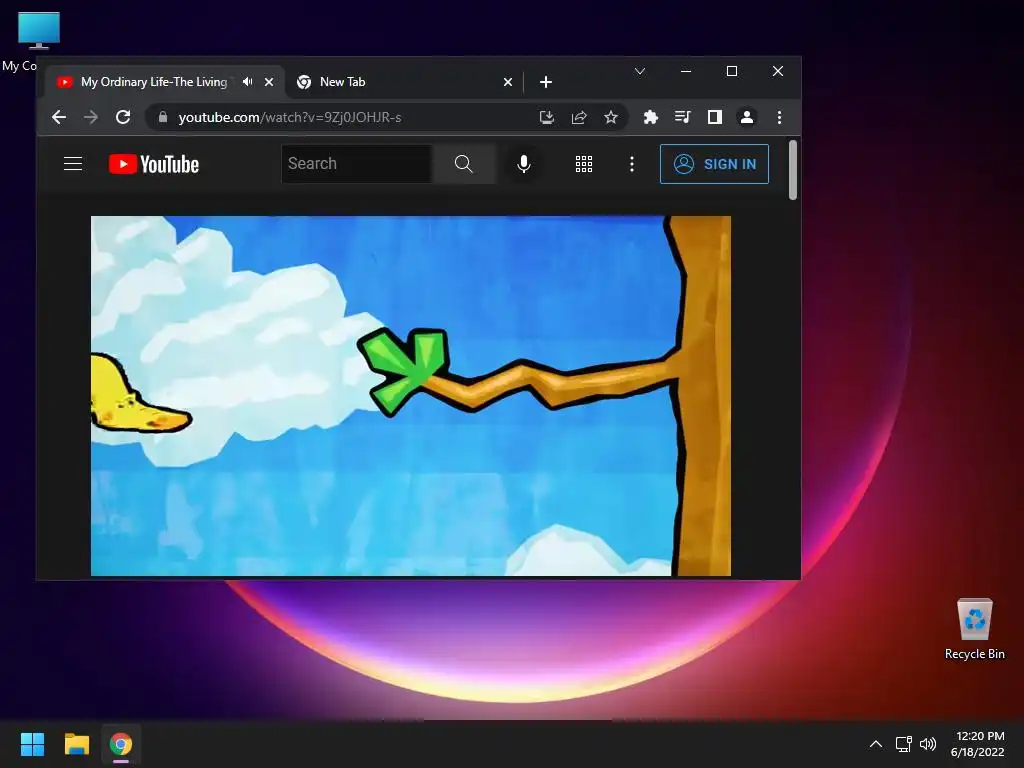Open the YouTube apps grid

point(584,164)
